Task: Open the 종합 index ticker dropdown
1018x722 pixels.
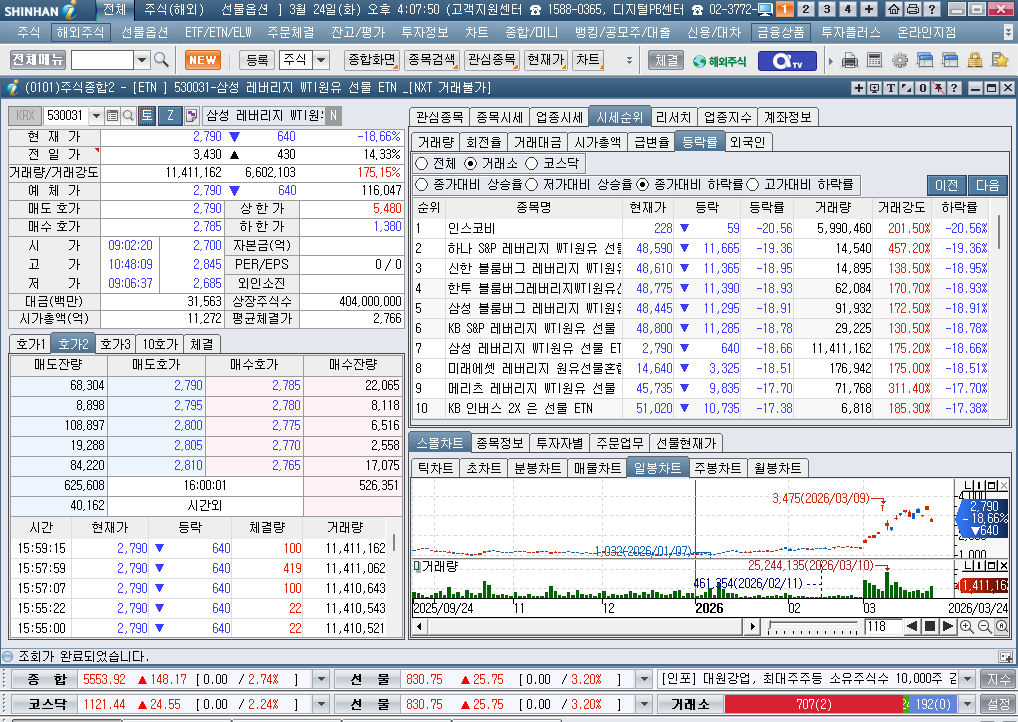Action: [321, 680]
